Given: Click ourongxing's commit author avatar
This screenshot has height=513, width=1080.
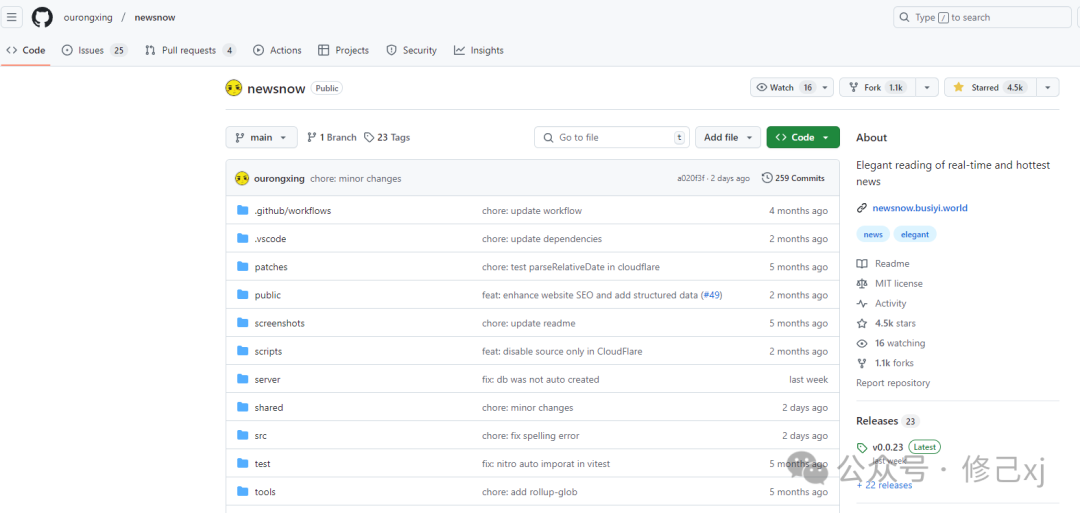Looking at the screenshot, I should 242,178.
